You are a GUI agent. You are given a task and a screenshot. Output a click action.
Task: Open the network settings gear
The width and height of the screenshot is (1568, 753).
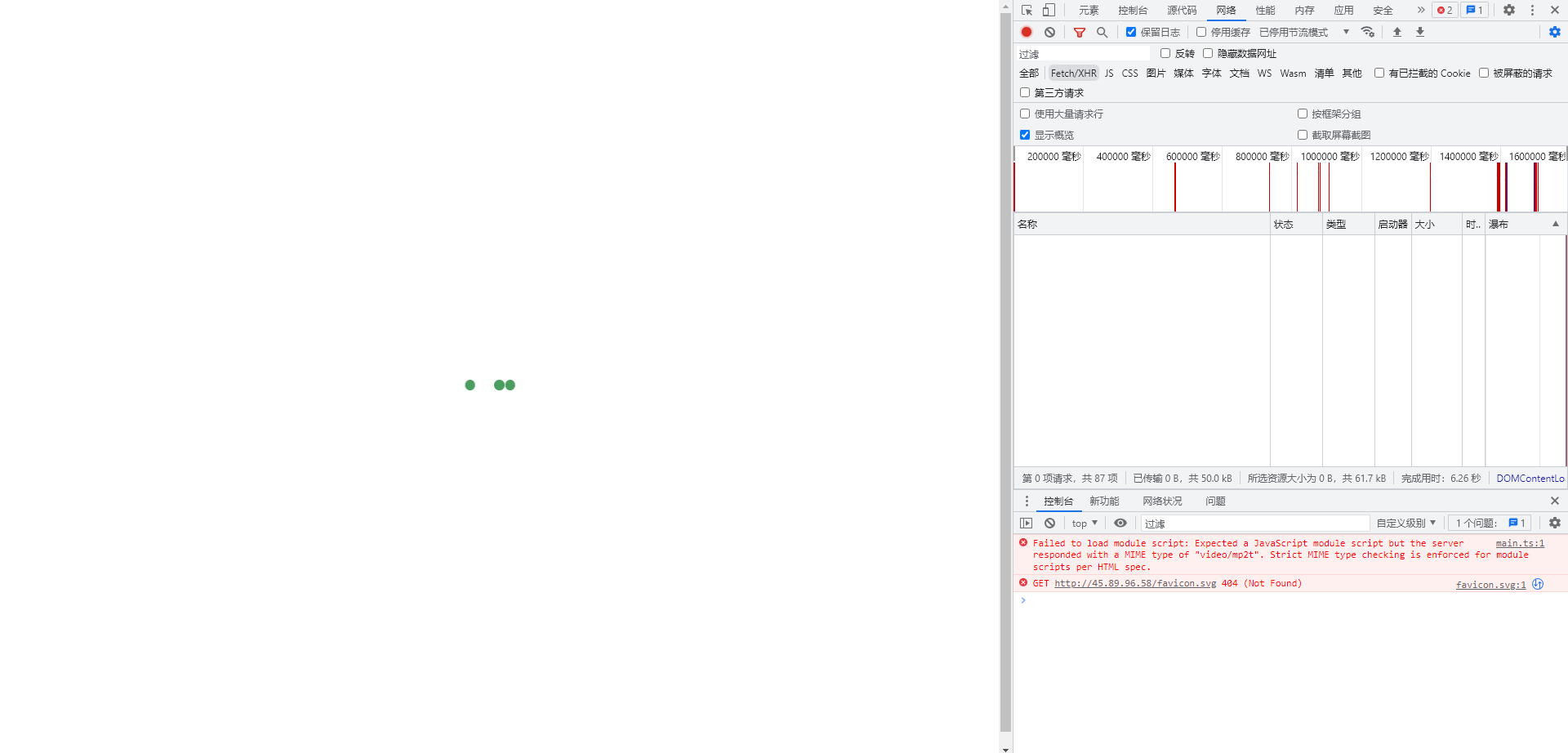1554,32
